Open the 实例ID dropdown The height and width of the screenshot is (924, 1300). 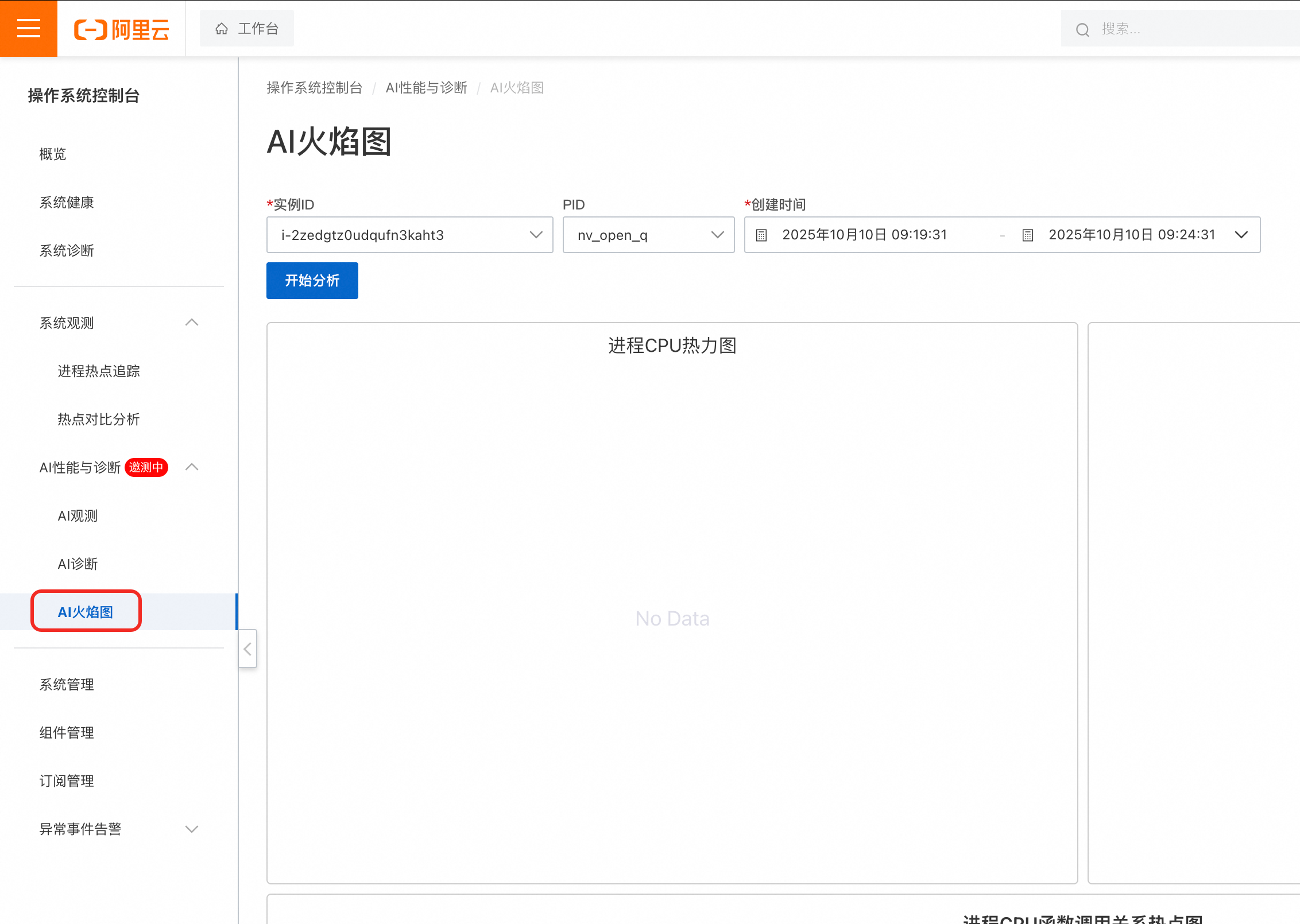(409, 235)
